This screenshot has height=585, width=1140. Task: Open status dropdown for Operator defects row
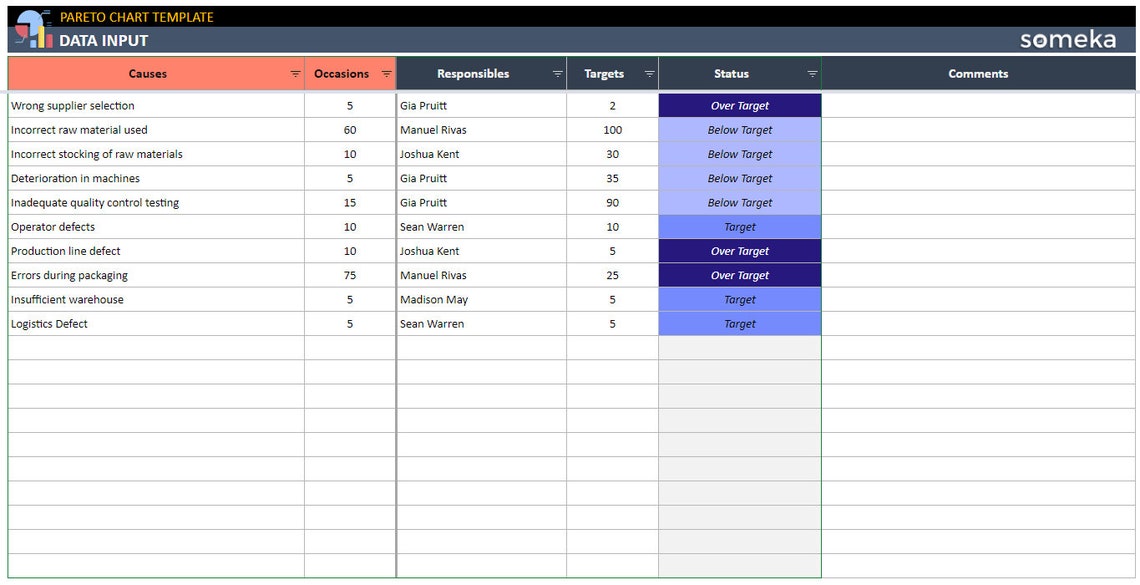(739, 226)
